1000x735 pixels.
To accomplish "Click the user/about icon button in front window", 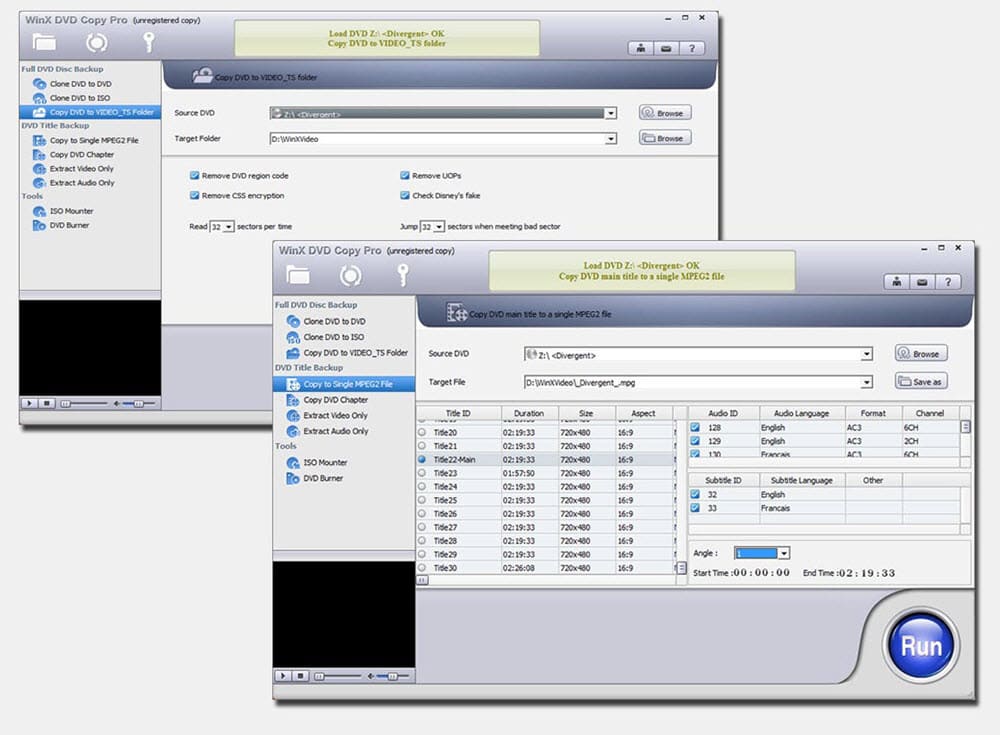I will click(897, 281).
